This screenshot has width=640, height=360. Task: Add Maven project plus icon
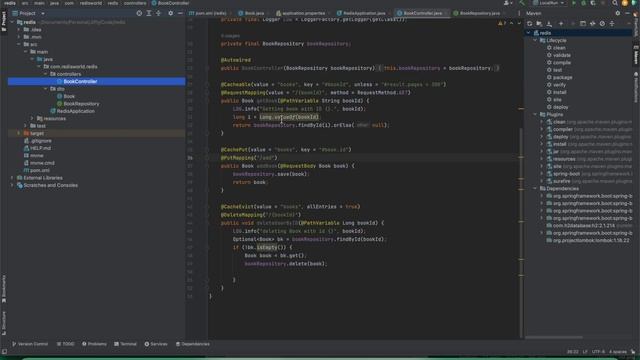coord(561,24)
